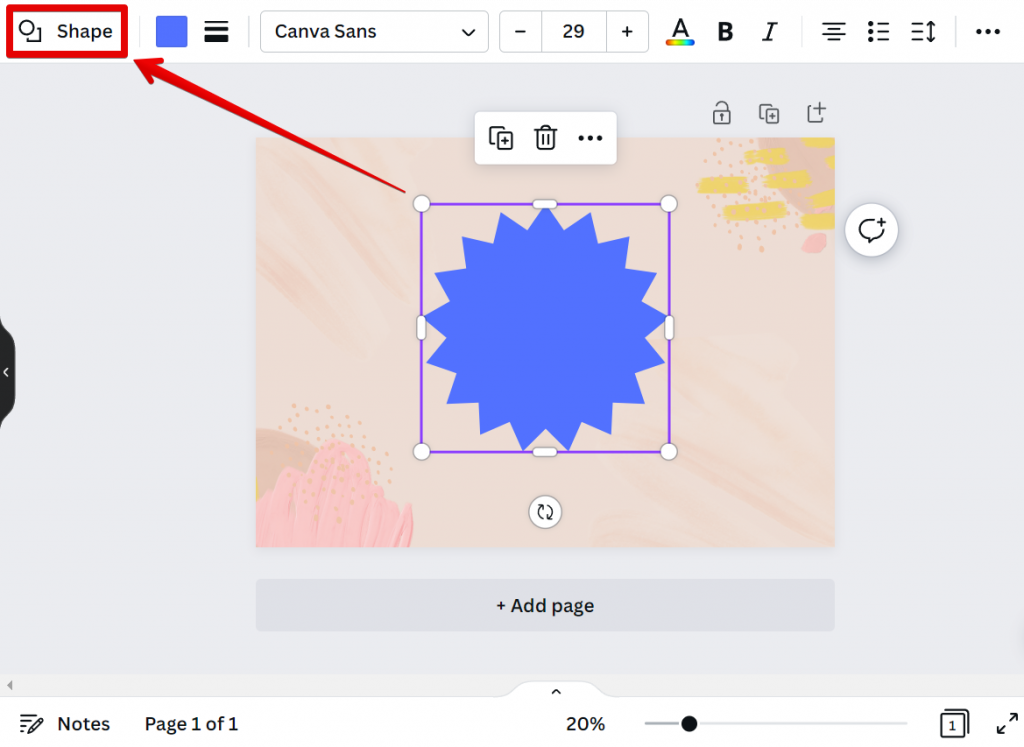
Task: Lock the page with padlock icon
Action: (721, 113)
